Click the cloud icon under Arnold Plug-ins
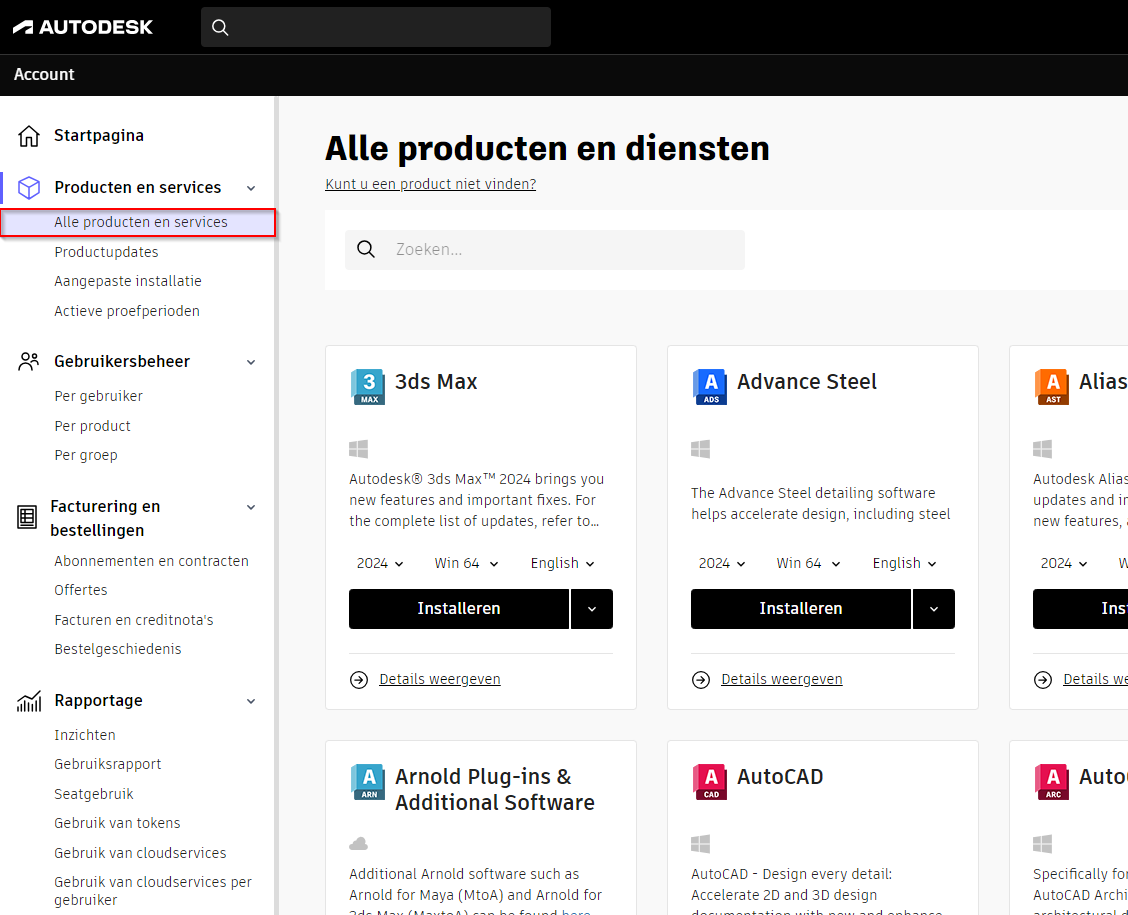Screen dimensions: 1128x915 (x=358, y=844)
